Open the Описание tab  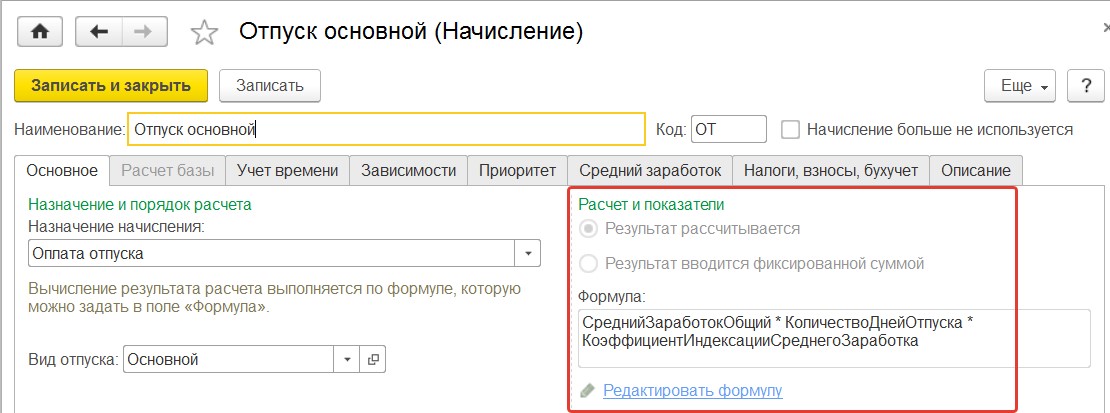pos(975,170)
